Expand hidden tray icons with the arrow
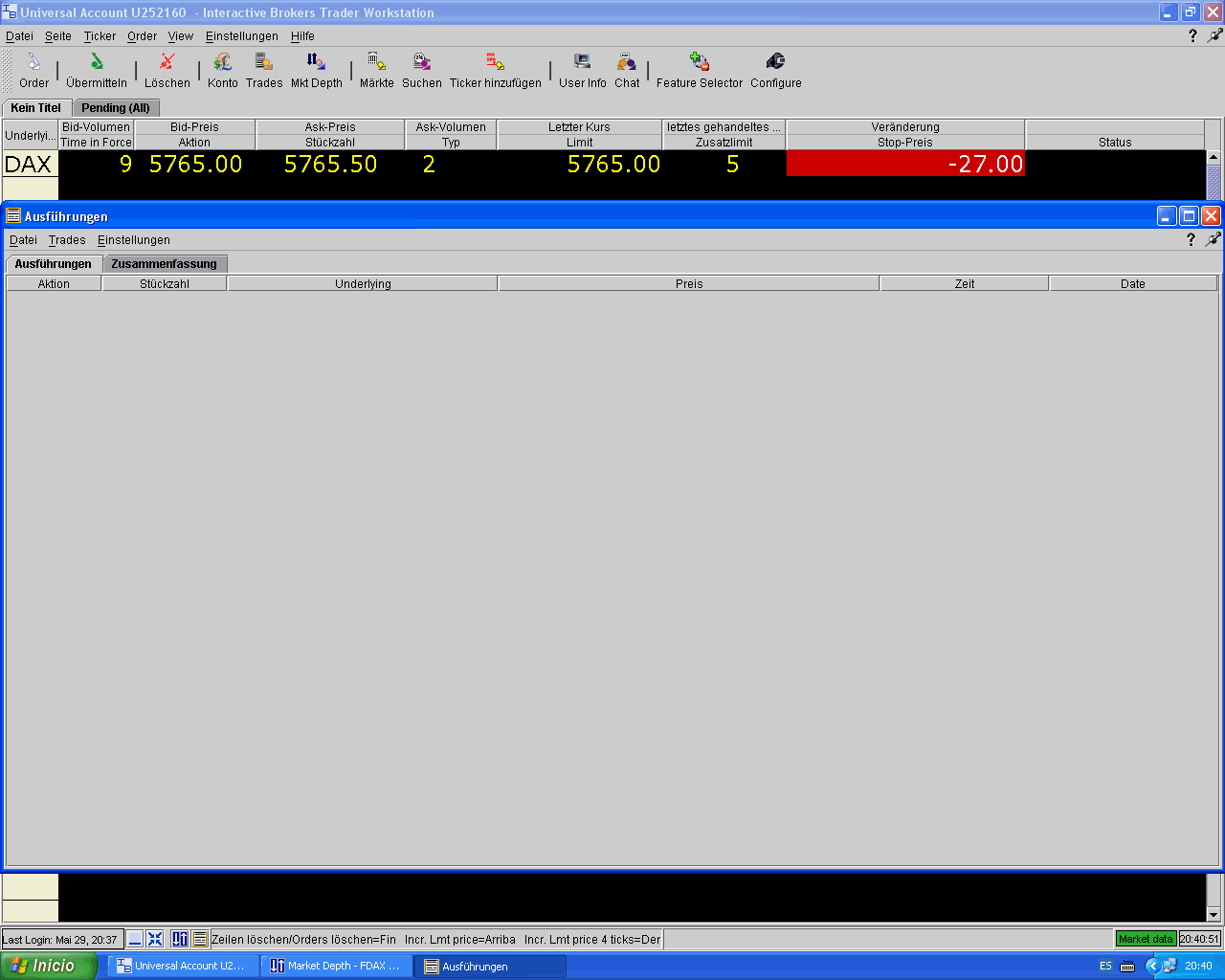This screenshot has width=1225, height=980. pos(1152,966)
